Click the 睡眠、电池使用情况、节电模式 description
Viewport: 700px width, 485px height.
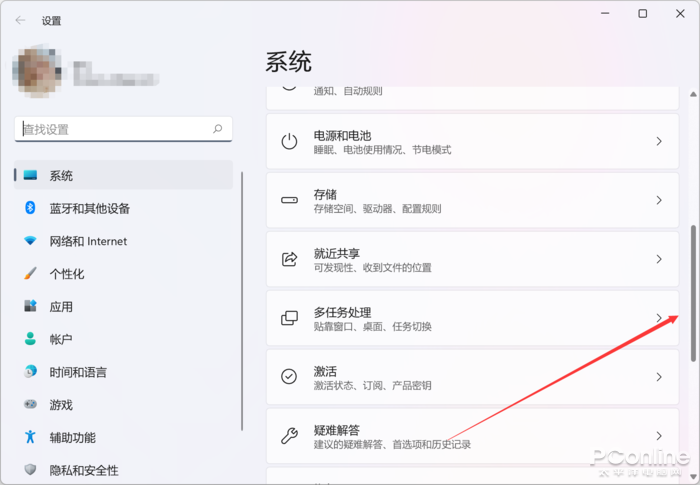click(383, 150)
